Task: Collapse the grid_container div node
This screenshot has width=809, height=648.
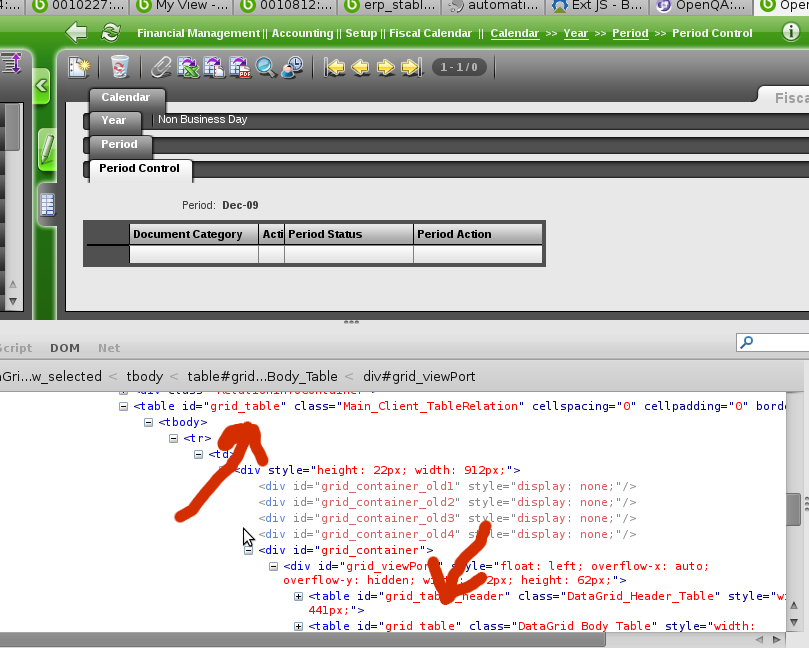Action: (x=249, y=550)
